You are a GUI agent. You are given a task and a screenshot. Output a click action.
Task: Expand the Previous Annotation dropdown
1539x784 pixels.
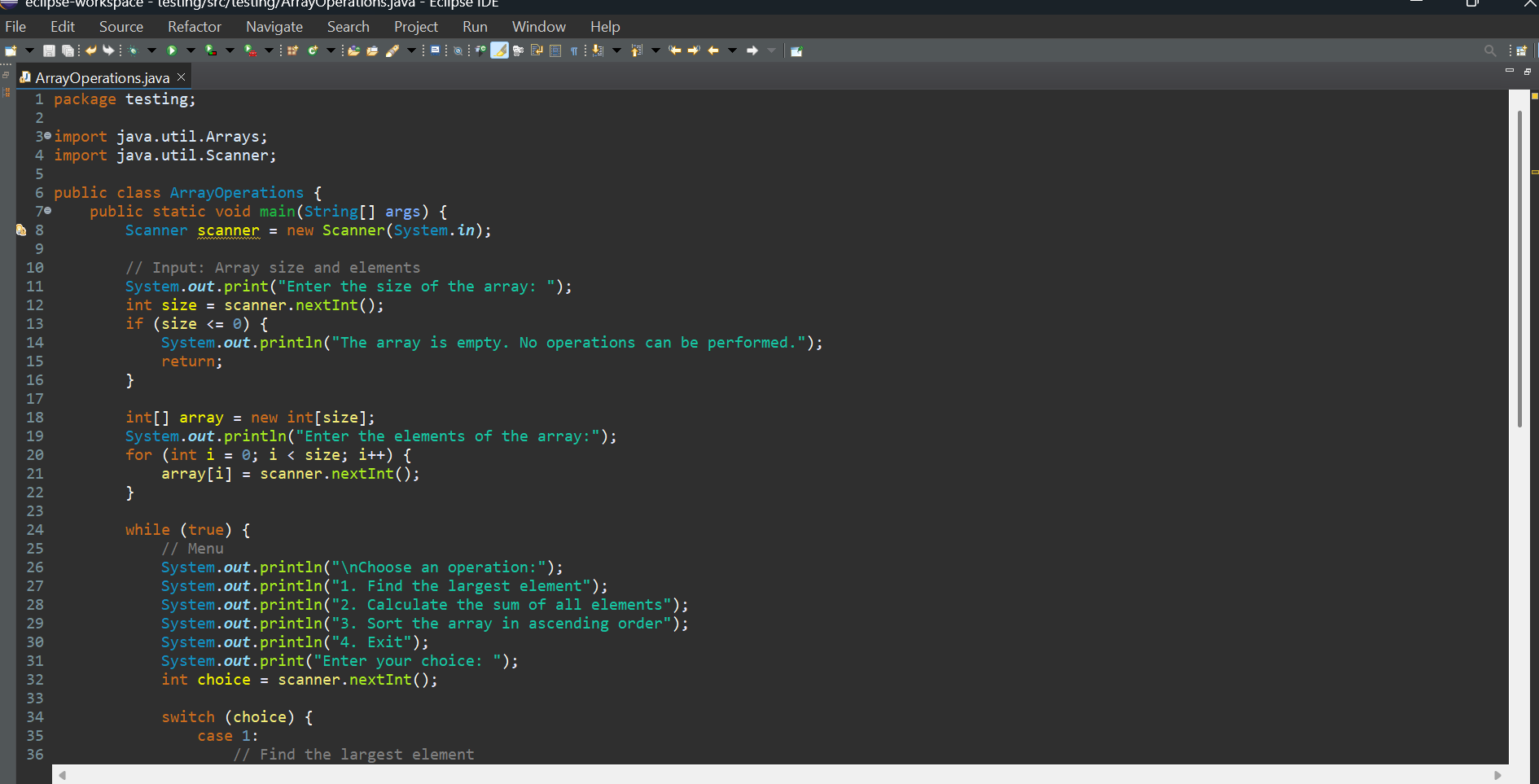tap(655, 50)
